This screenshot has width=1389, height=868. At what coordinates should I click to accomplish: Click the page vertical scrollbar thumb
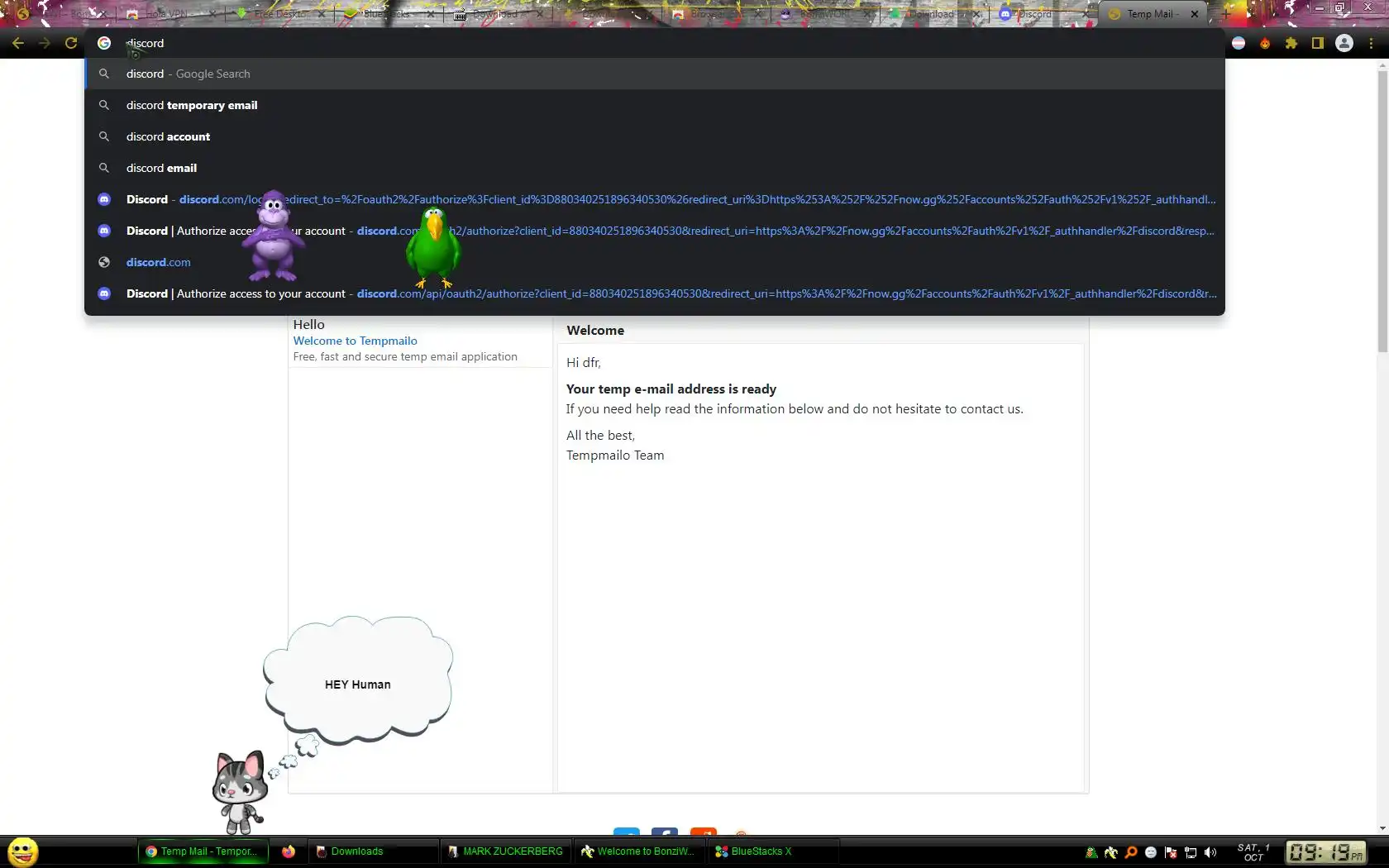pyautogui.click(x=1382, y=212)
